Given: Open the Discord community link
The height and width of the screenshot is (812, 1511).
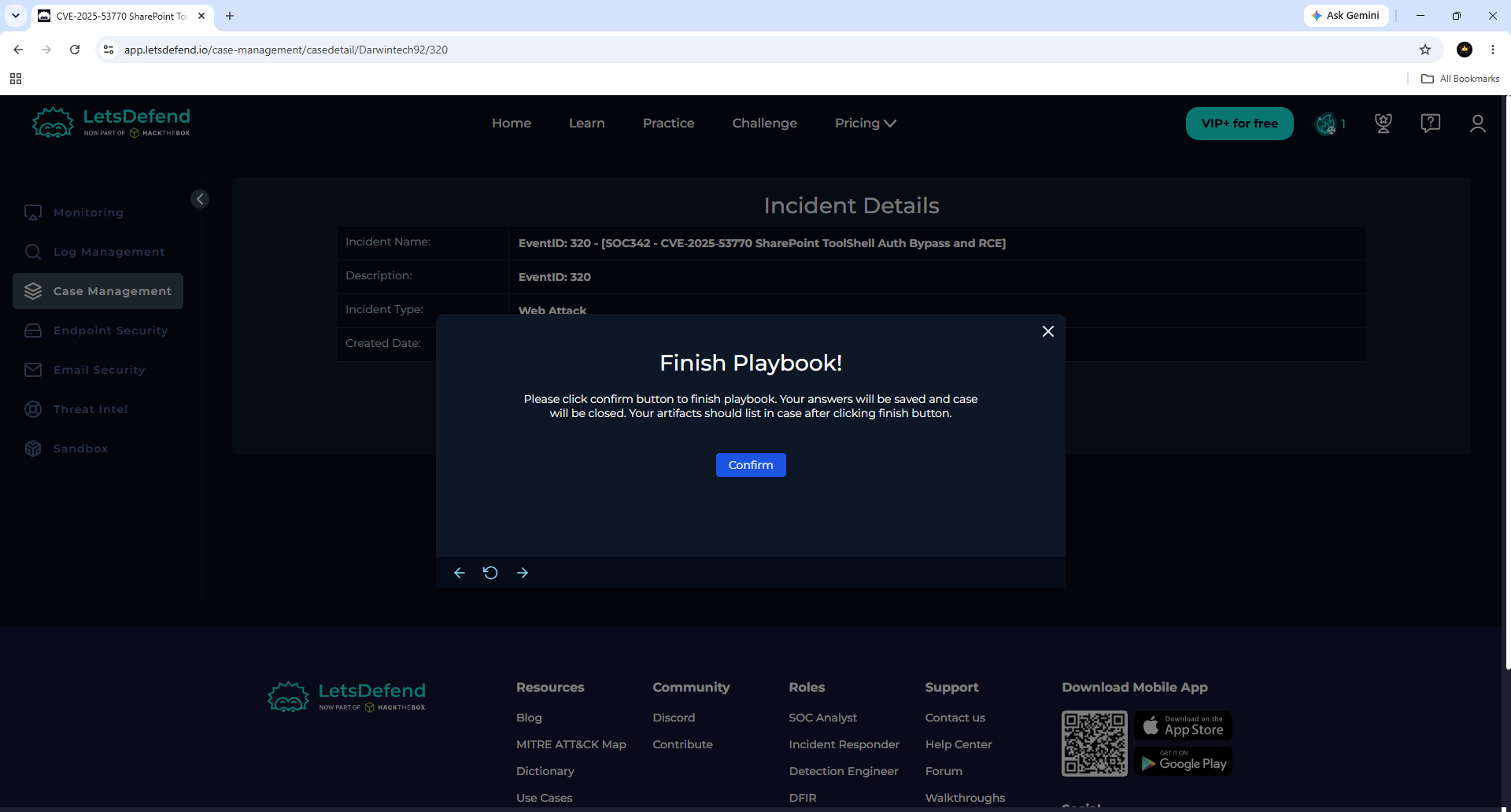Looking at the screenshot, I should (674, 718).
